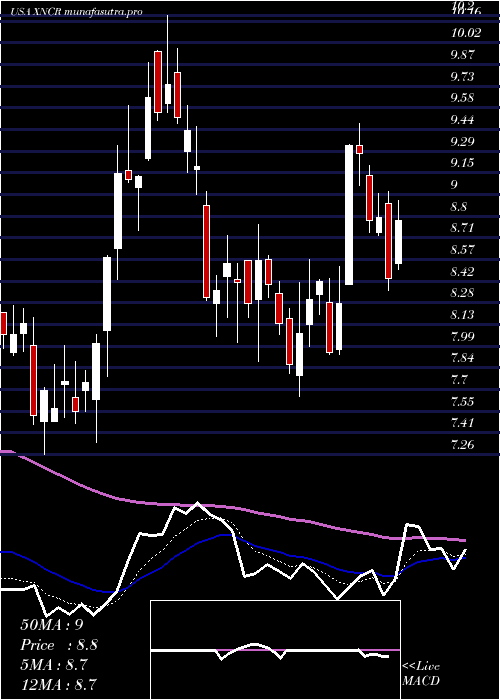This screenshot has height=700, width=500.
Task: Click the 7.99 price axis label
Action: [463, 336]
